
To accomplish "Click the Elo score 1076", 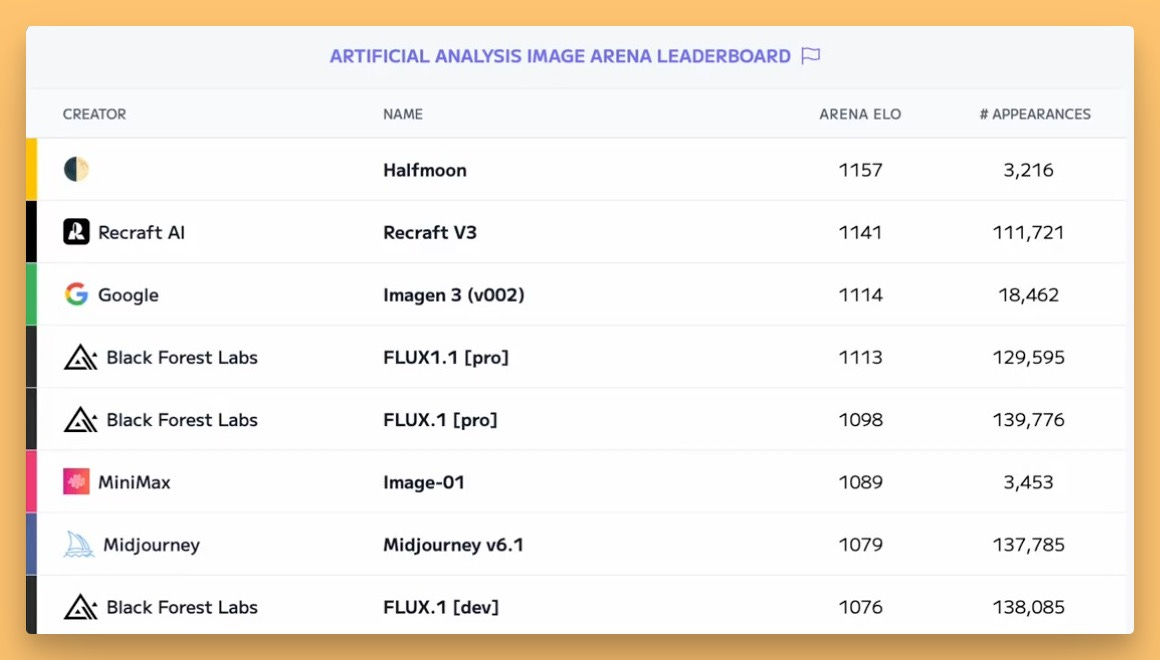I will (x=860, y=607).
